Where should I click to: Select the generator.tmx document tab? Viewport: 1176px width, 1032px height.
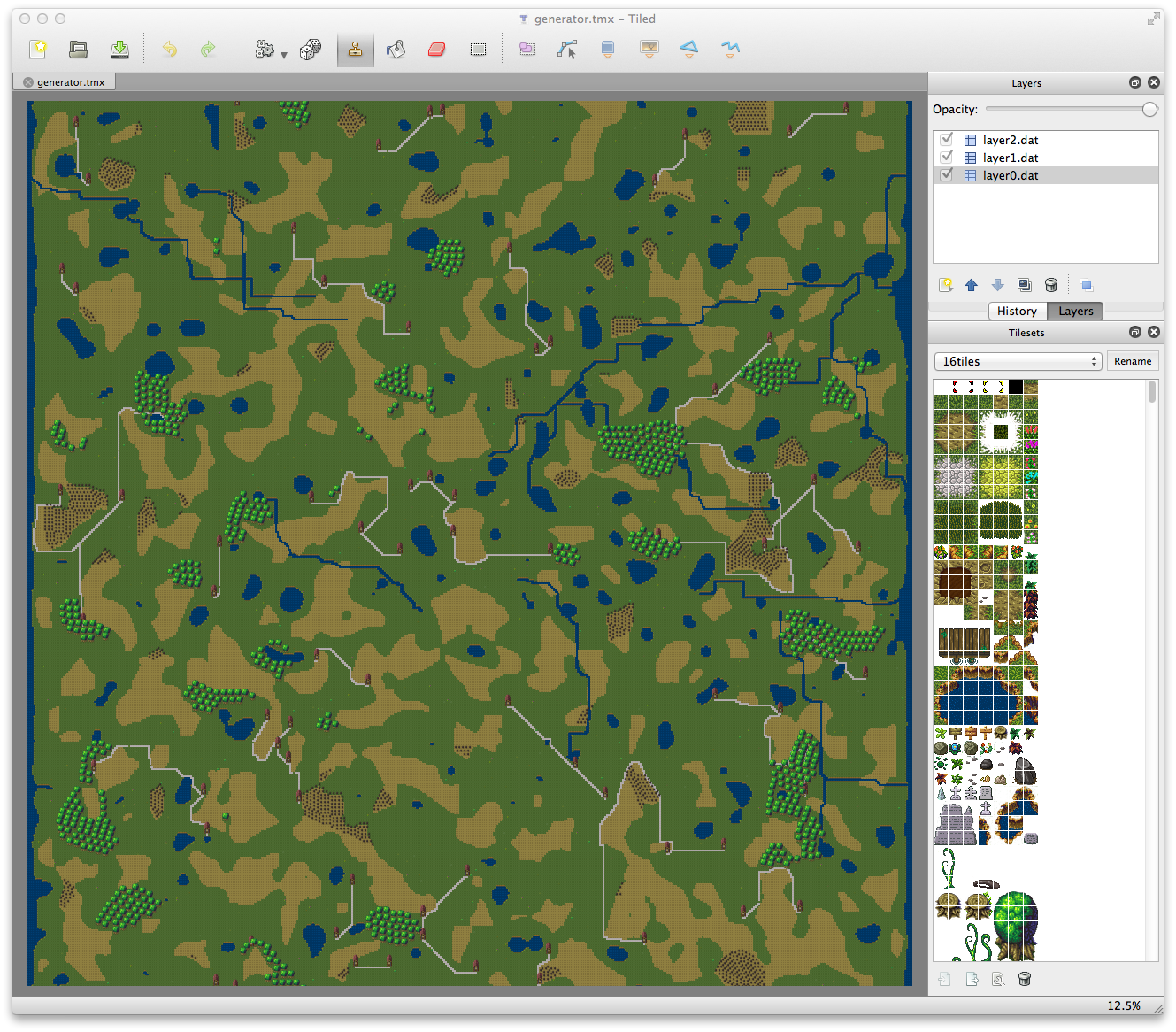(71, 82)
